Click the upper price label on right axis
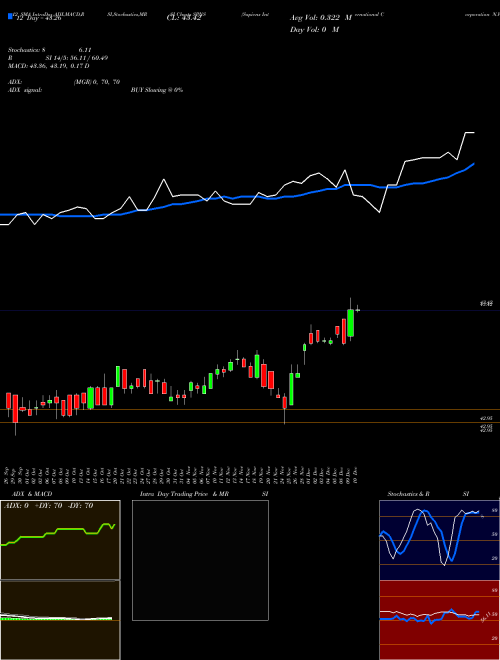This screenshot has width=500, height=660. [x=486, y=303]
